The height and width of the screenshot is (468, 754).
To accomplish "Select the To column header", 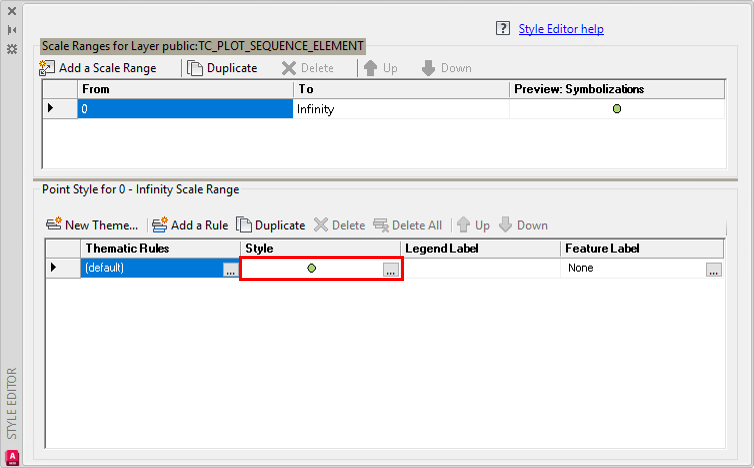I will click(401, 89).
